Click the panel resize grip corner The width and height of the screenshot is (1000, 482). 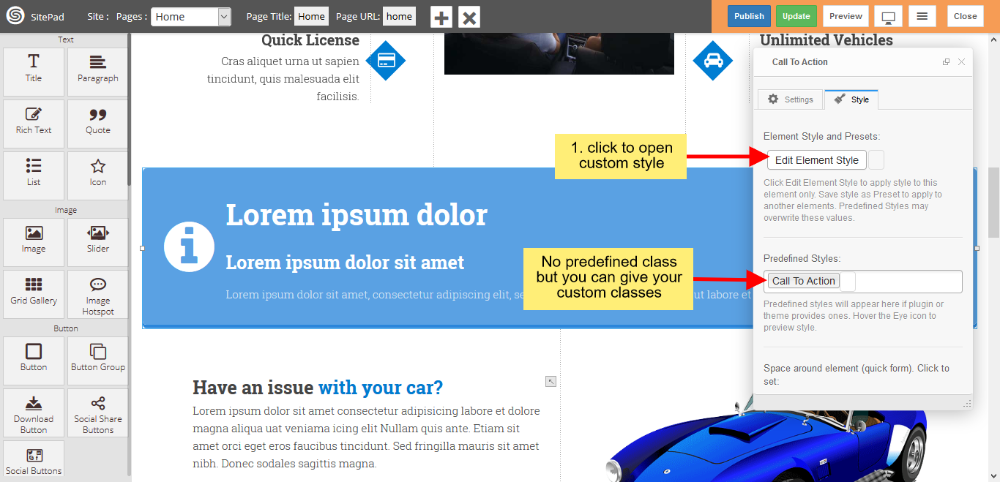pyautogui.click(x=967, y=404)
